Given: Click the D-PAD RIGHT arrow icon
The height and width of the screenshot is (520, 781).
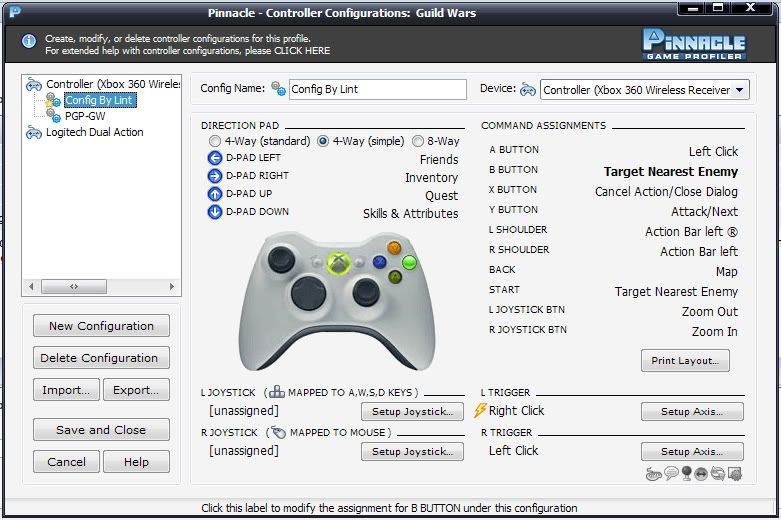Looking at the screenshot, I should tap(215, 176).
